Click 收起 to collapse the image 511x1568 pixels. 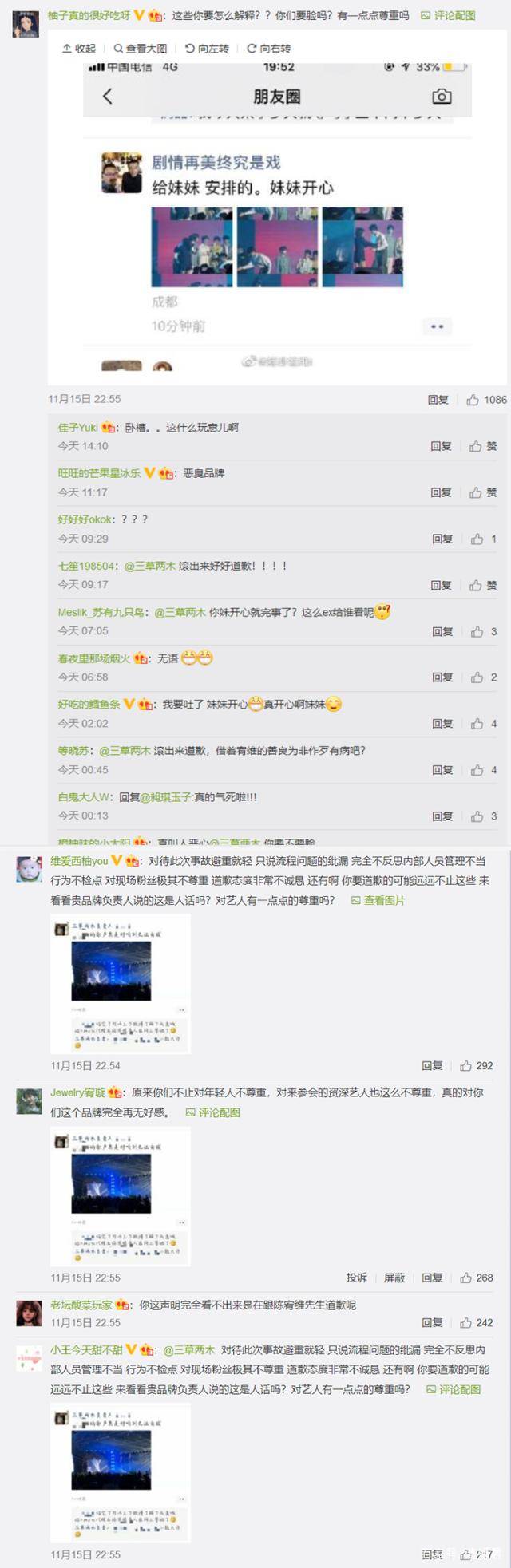pos(78,49)
